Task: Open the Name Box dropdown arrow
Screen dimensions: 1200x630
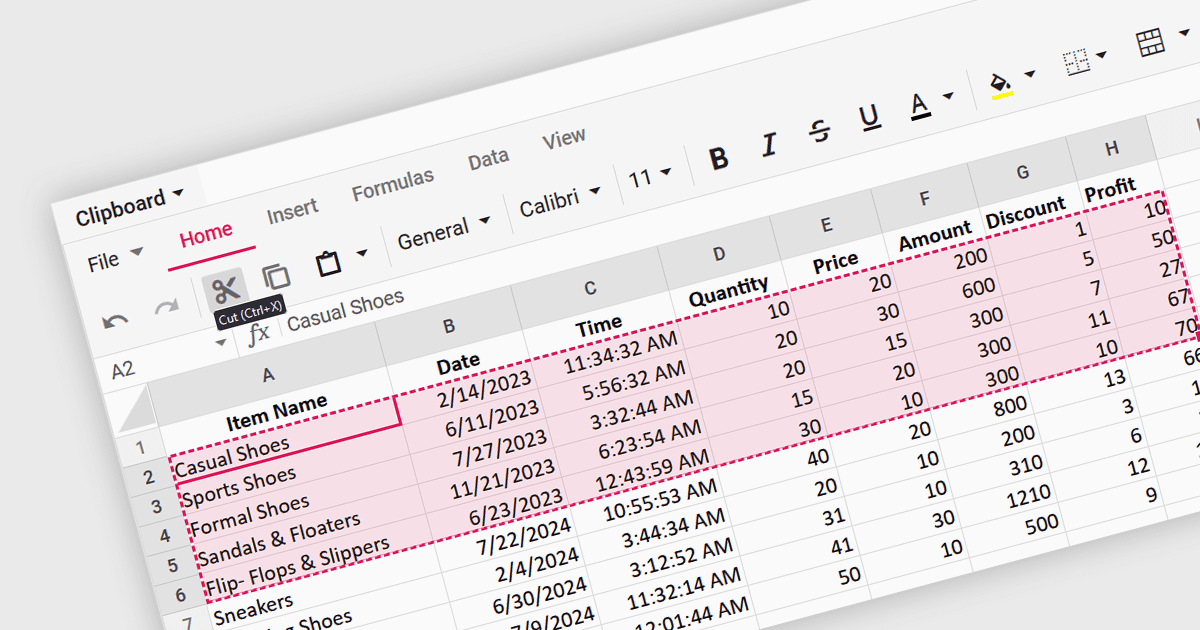Action: [x=221, y=344]
